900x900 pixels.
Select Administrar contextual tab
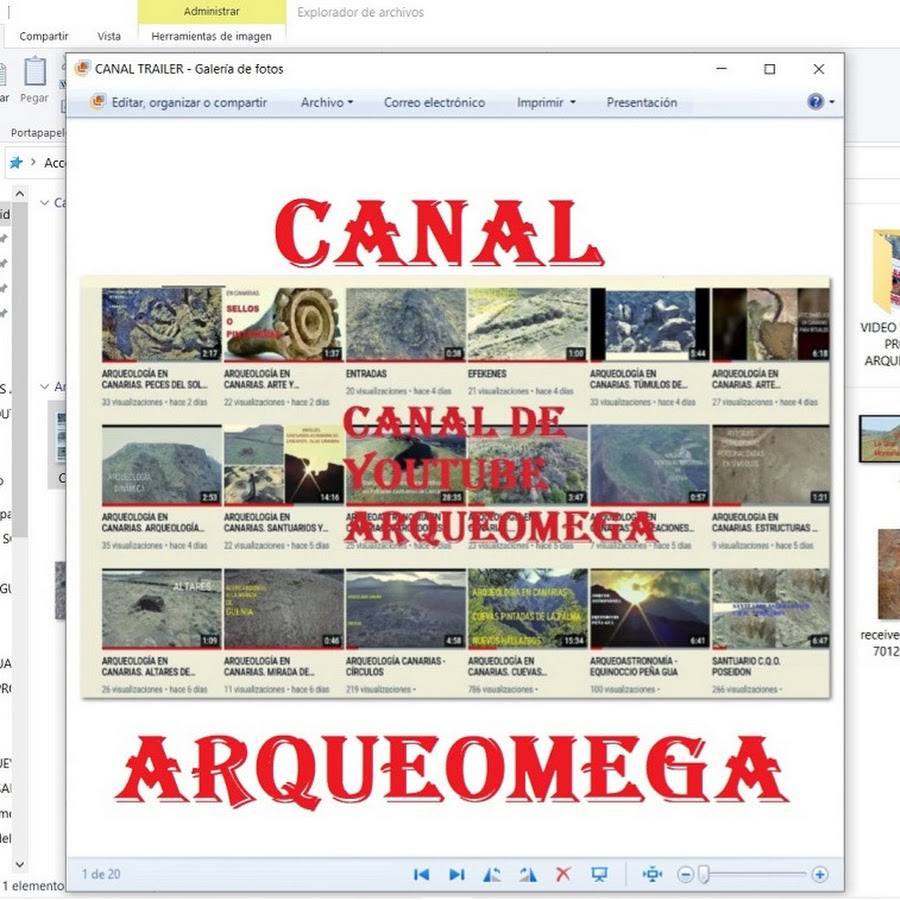[x=212, y=11]
